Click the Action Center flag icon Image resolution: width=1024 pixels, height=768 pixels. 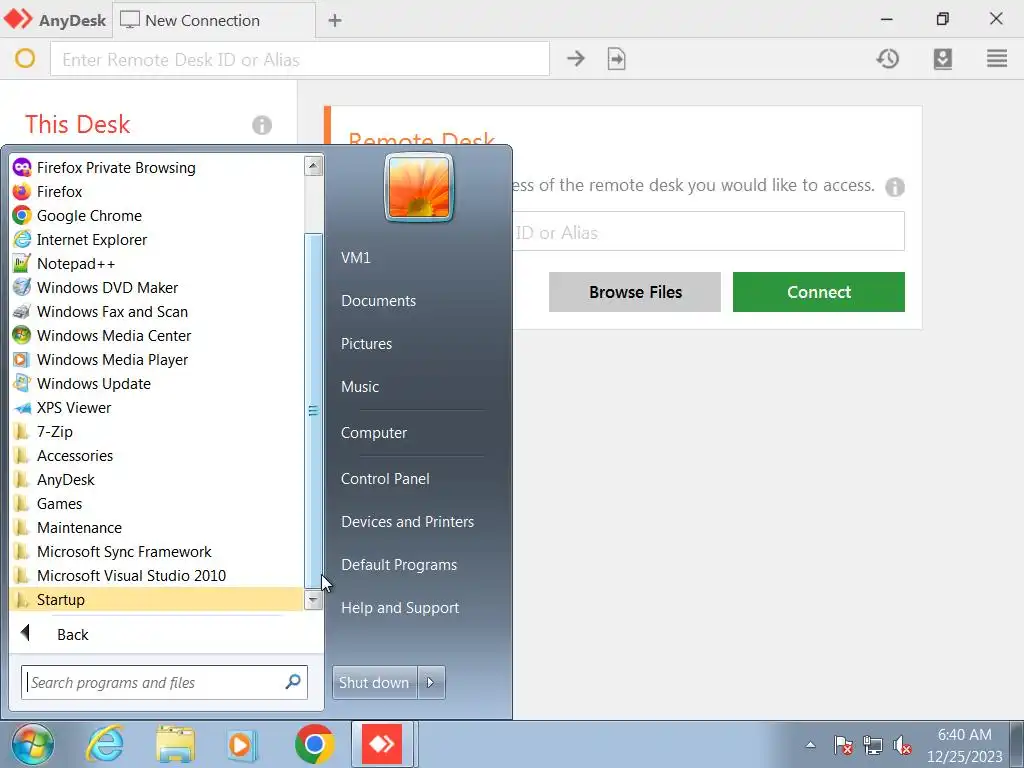pyautogui.click(x=842, y=744)
